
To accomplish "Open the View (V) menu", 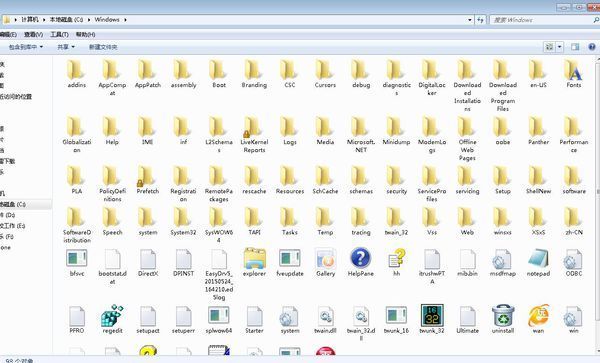I will [x=33, y=34].
